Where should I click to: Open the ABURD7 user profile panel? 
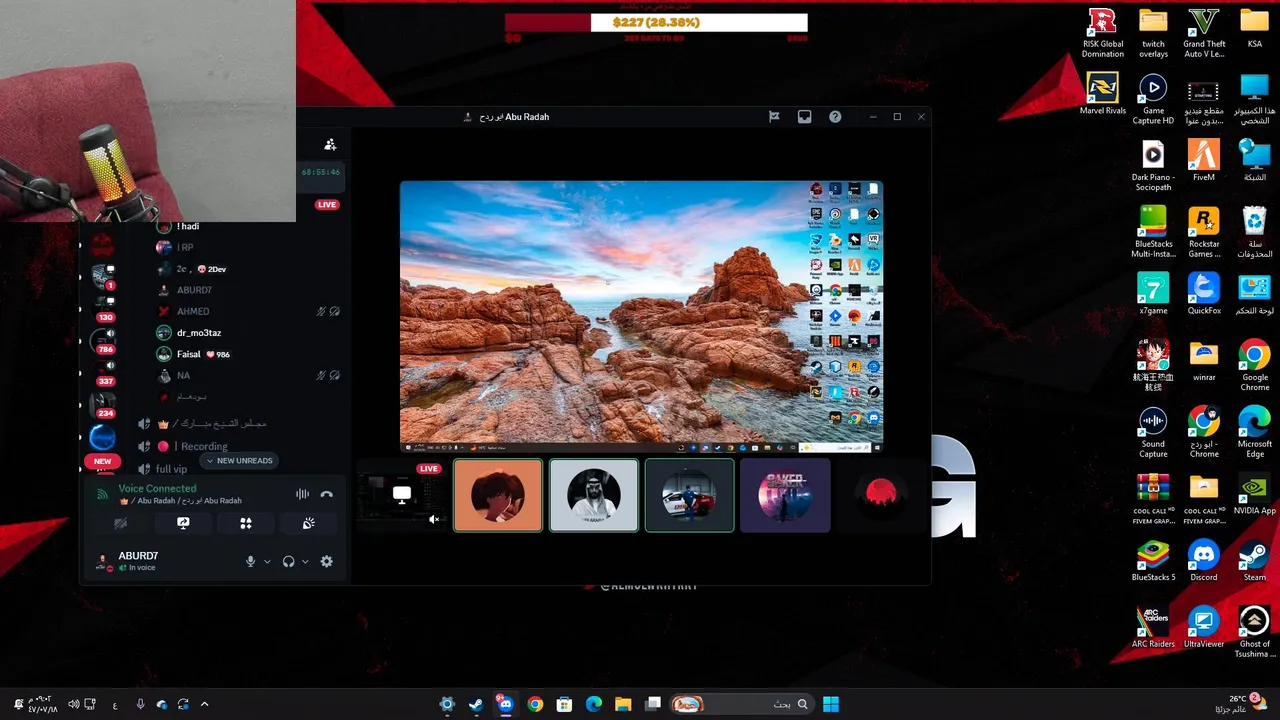click(137, 561)
